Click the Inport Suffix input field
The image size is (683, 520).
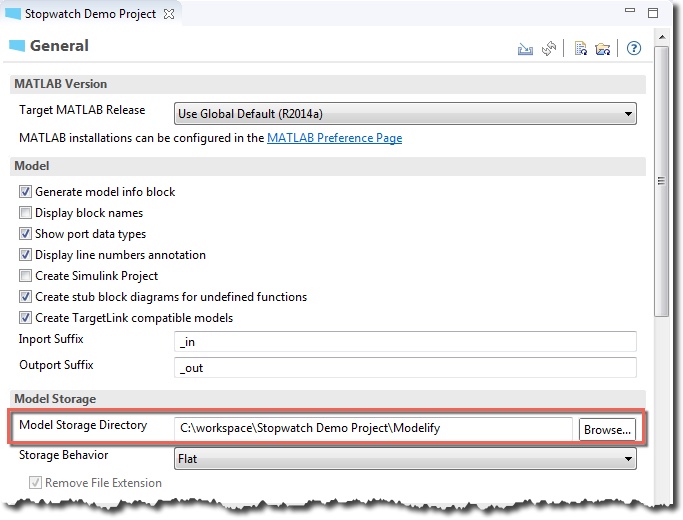[405, 342]
